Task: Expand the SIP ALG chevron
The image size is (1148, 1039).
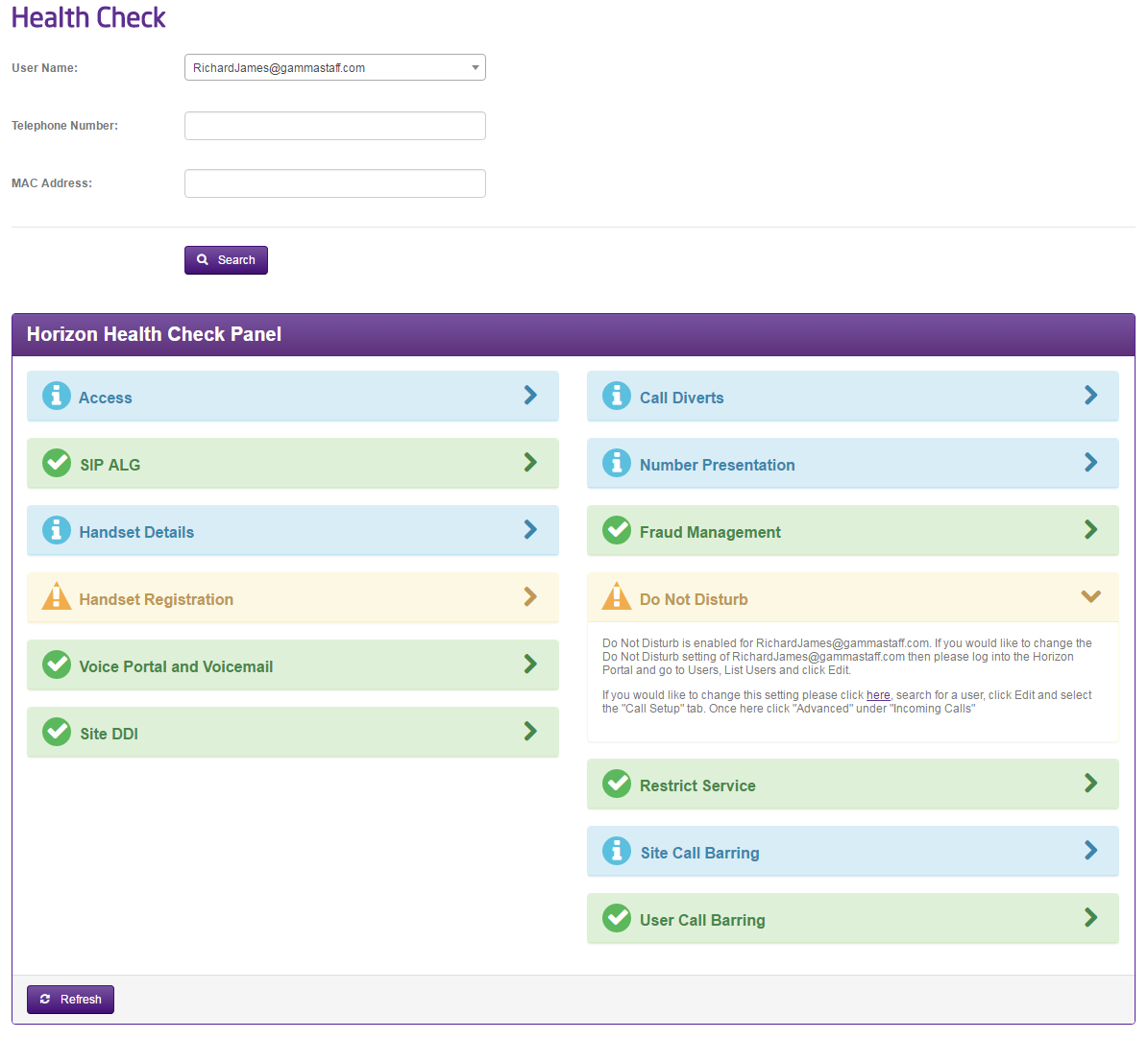Action: [x=531, y=463]
